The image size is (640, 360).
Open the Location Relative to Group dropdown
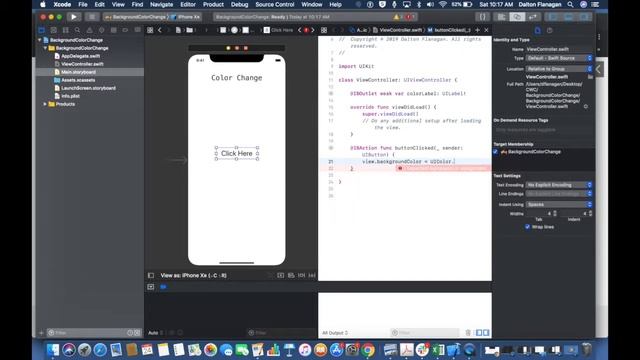pos(559,69)
